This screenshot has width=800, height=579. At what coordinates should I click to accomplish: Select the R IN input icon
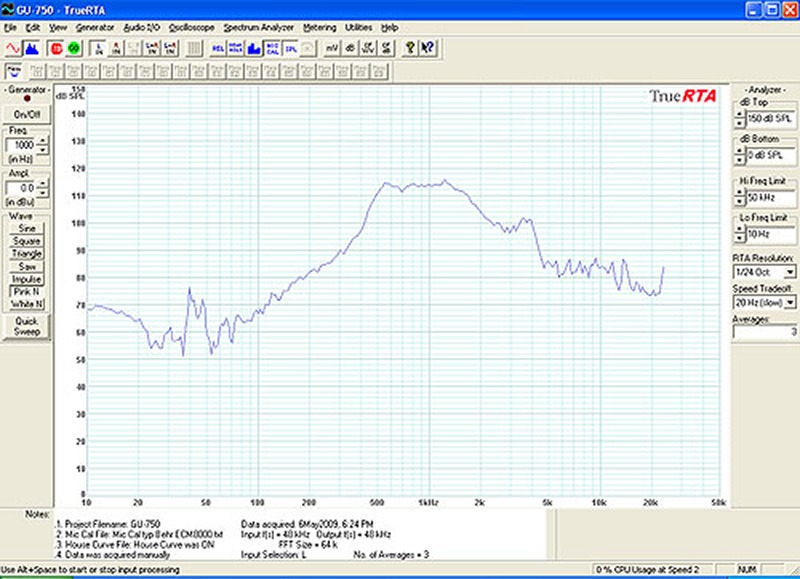coord(117,48)
